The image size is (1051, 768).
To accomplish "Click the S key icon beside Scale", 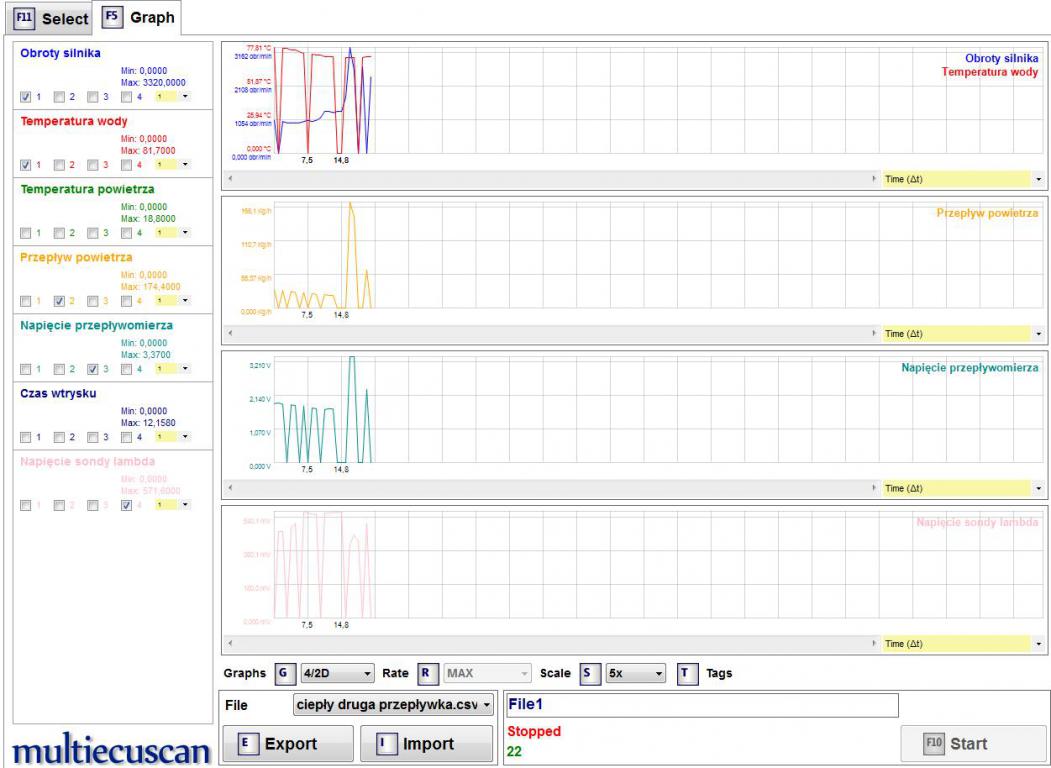I will pyautogui.click(x=587, y=673).
